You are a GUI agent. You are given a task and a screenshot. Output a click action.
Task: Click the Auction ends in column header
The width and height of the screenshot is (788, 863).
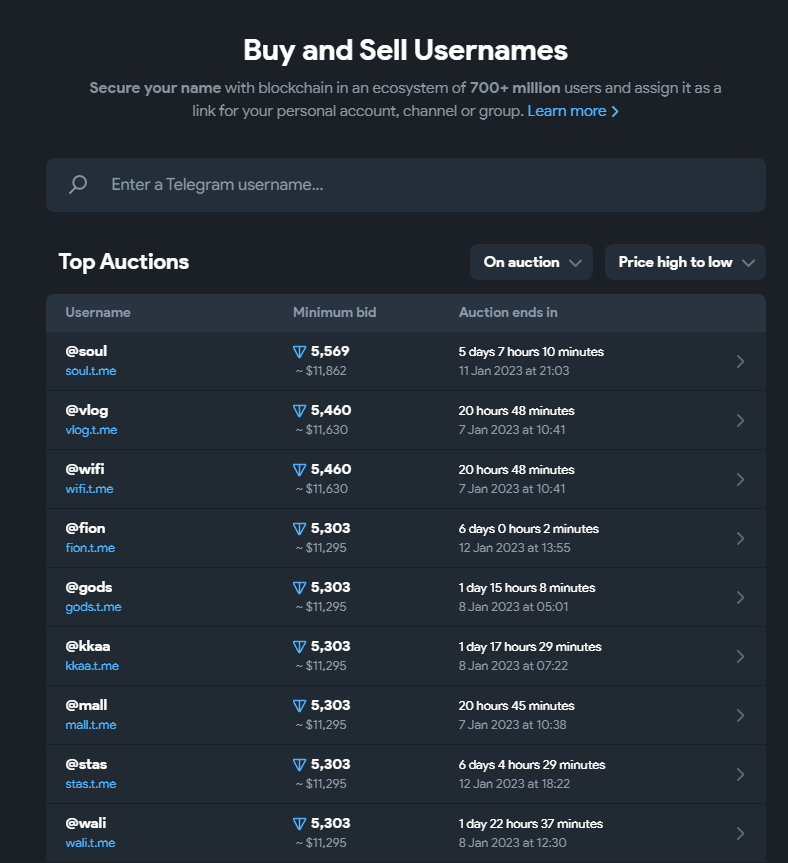coord(508,313)
